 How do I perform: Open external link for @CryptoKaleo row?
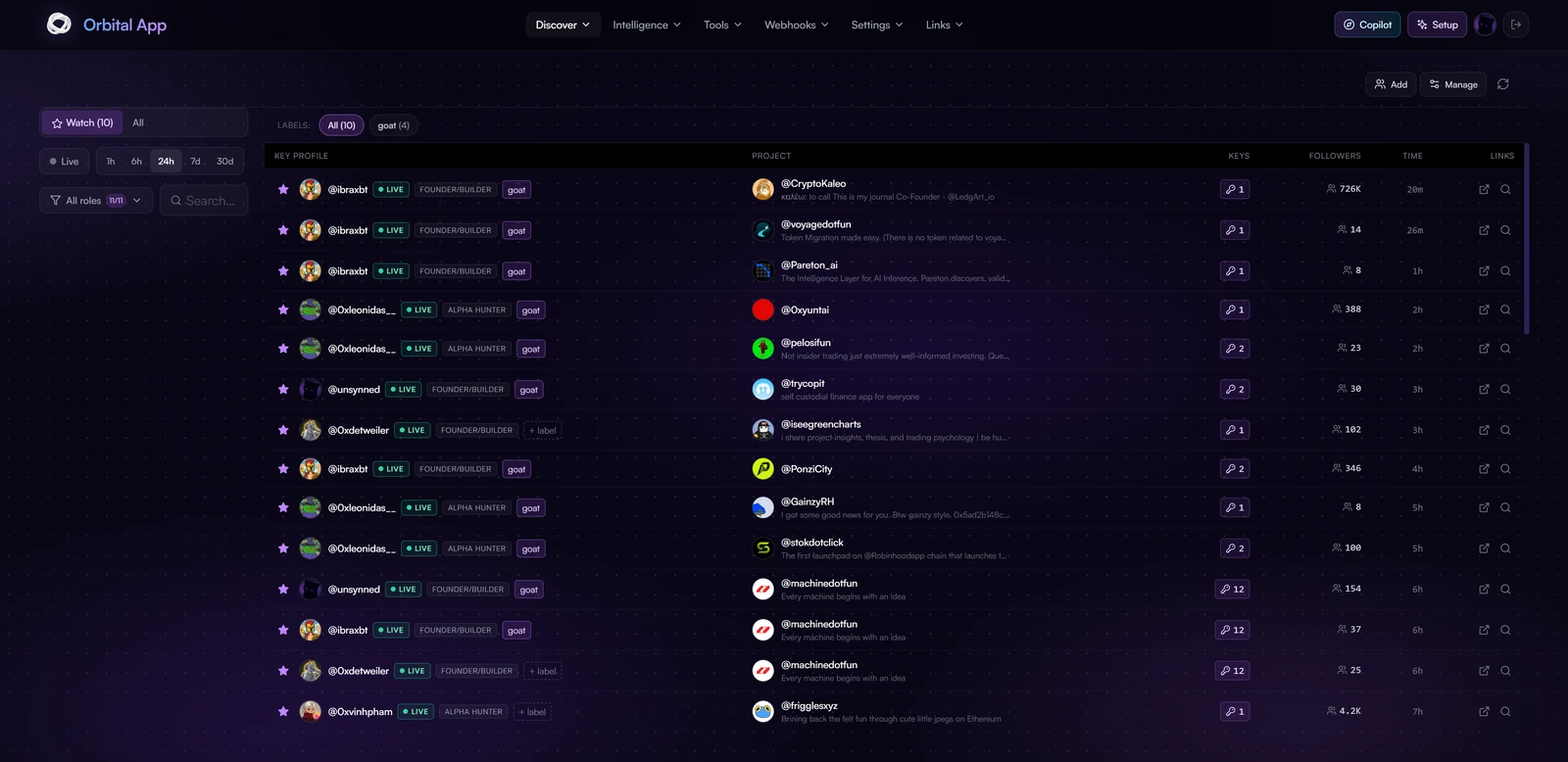tap(1484, 189)
